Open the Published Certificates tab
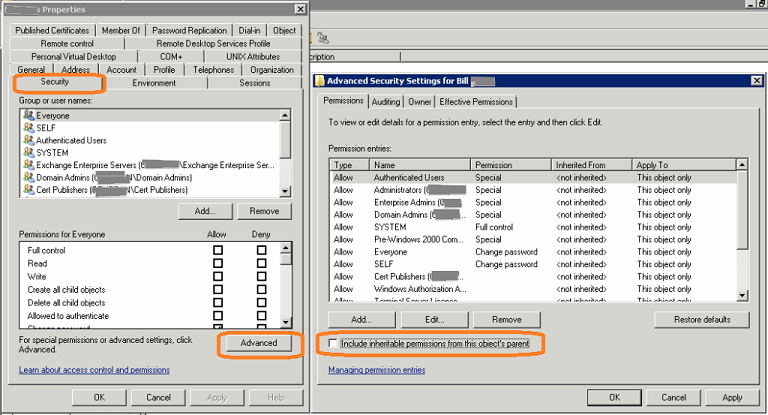Viewport: 768px width, 415px height. tap(52, 30)
